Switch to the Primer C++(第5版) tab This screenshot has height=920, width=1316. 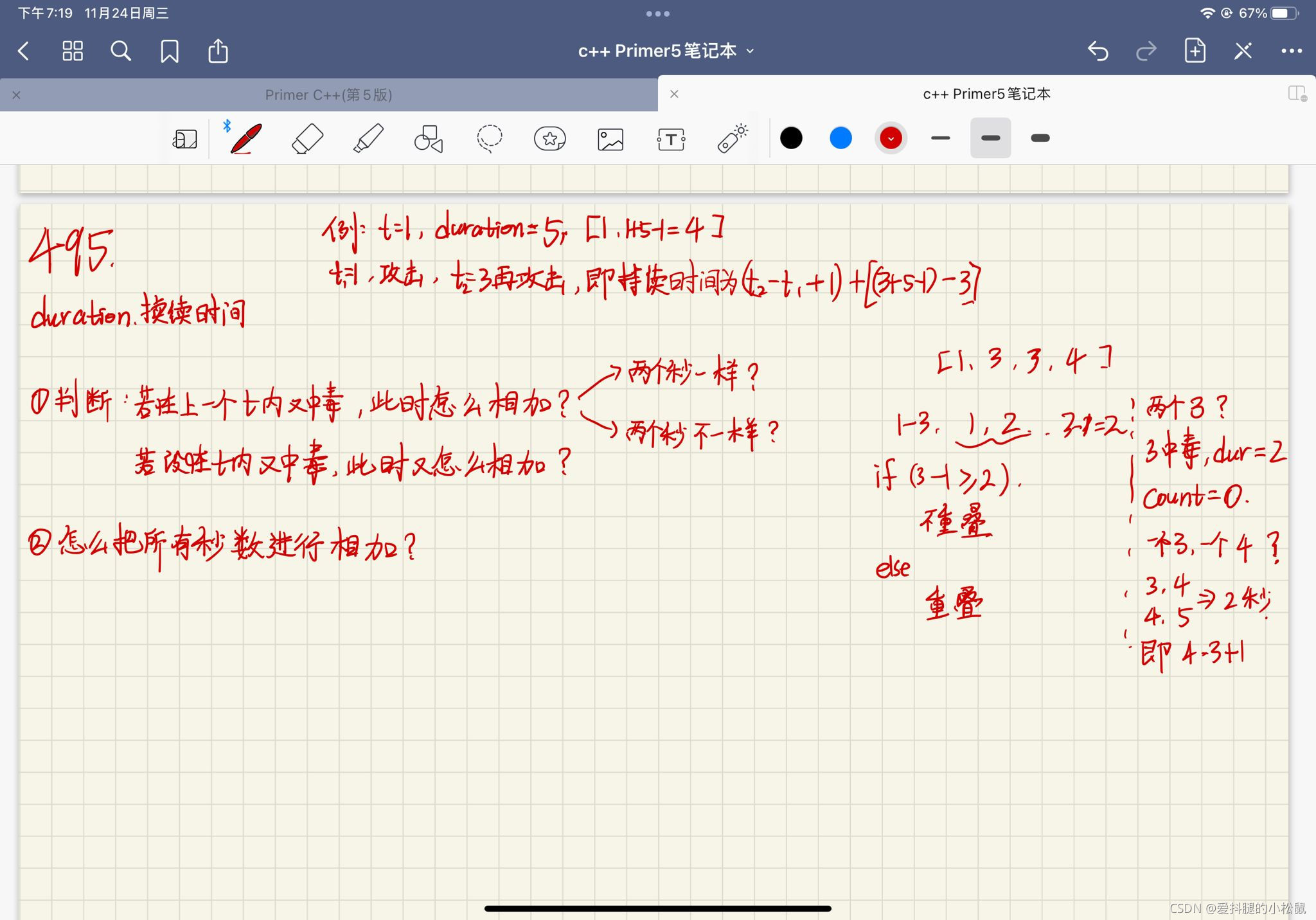point(330,95)
